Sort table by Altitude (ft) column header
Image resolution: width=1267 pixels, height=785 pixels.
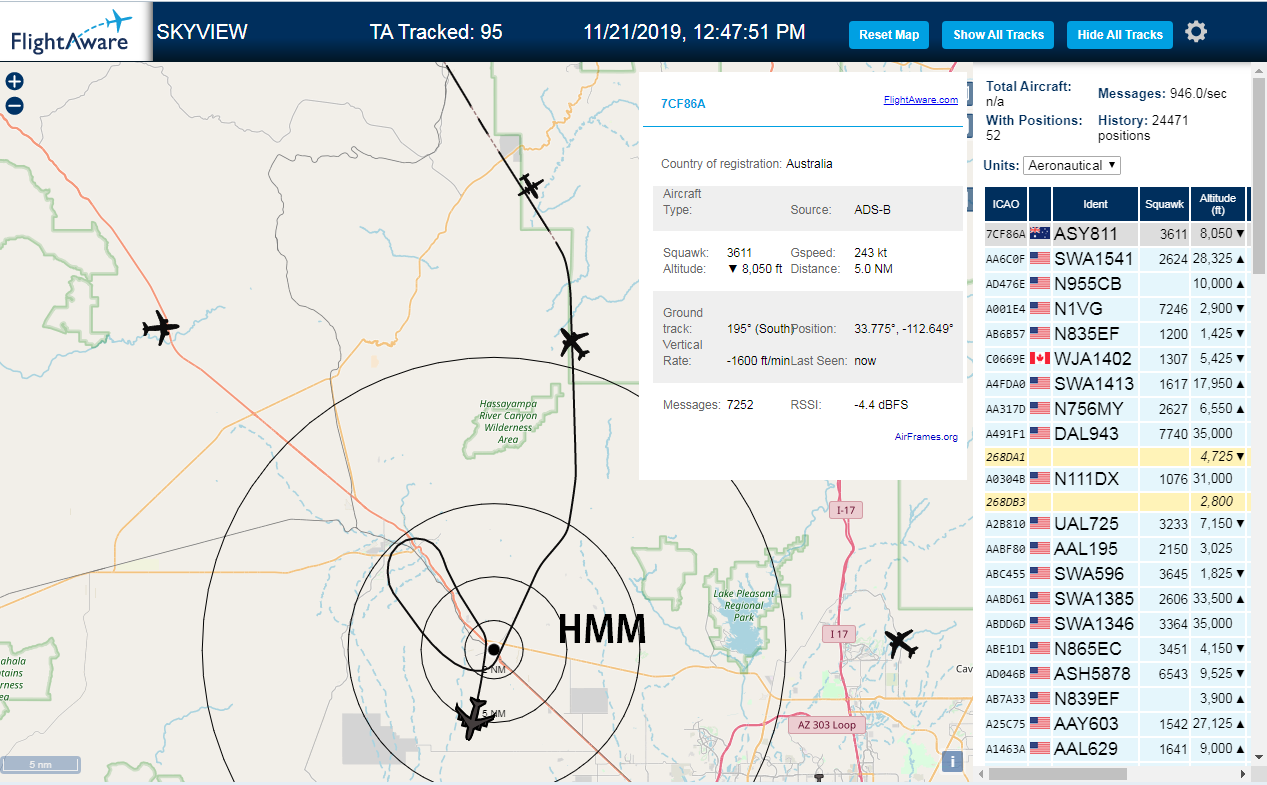(1219, 204)
